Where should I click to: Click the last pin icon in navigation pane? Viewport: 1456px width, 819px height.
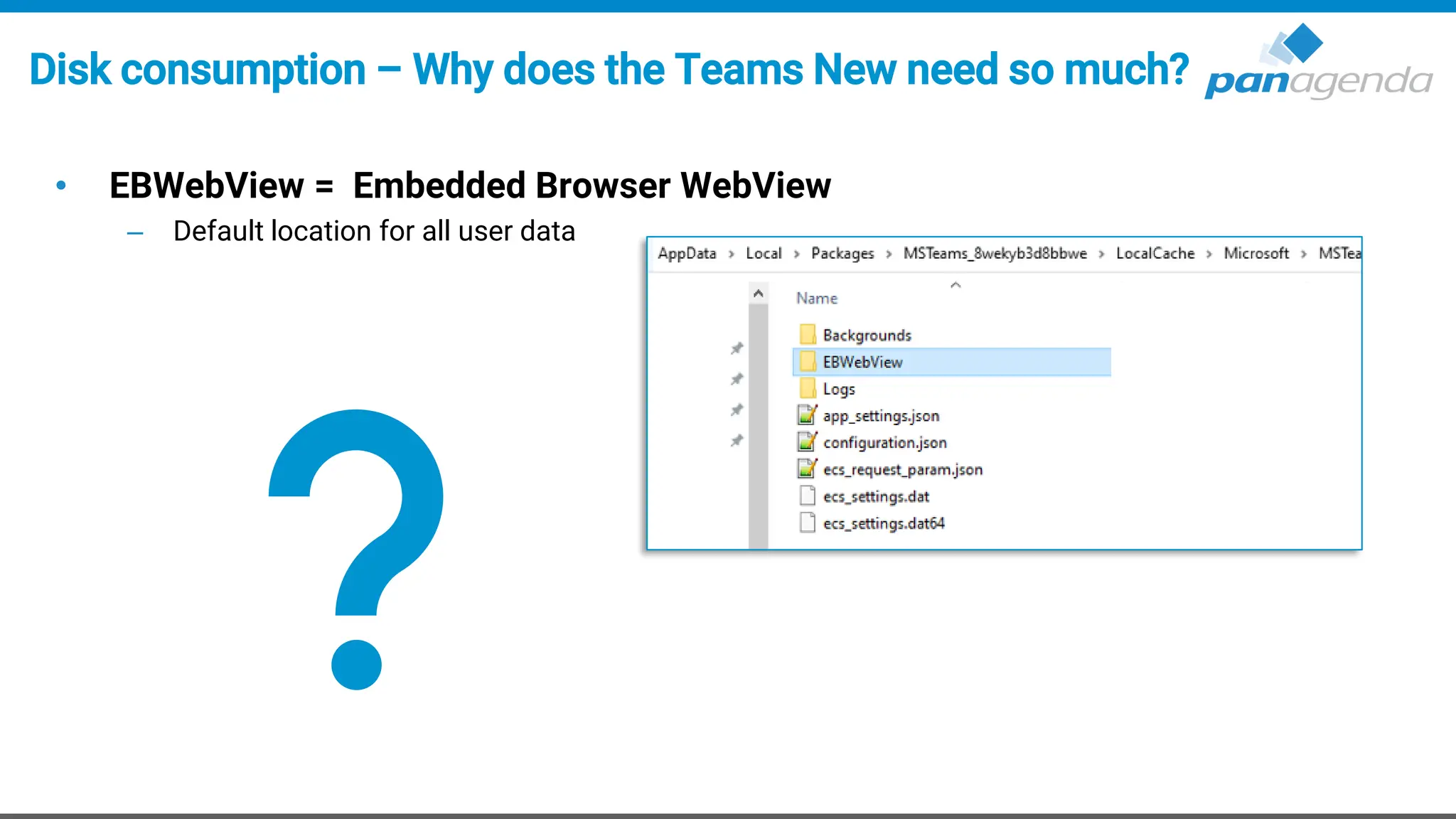737,441
